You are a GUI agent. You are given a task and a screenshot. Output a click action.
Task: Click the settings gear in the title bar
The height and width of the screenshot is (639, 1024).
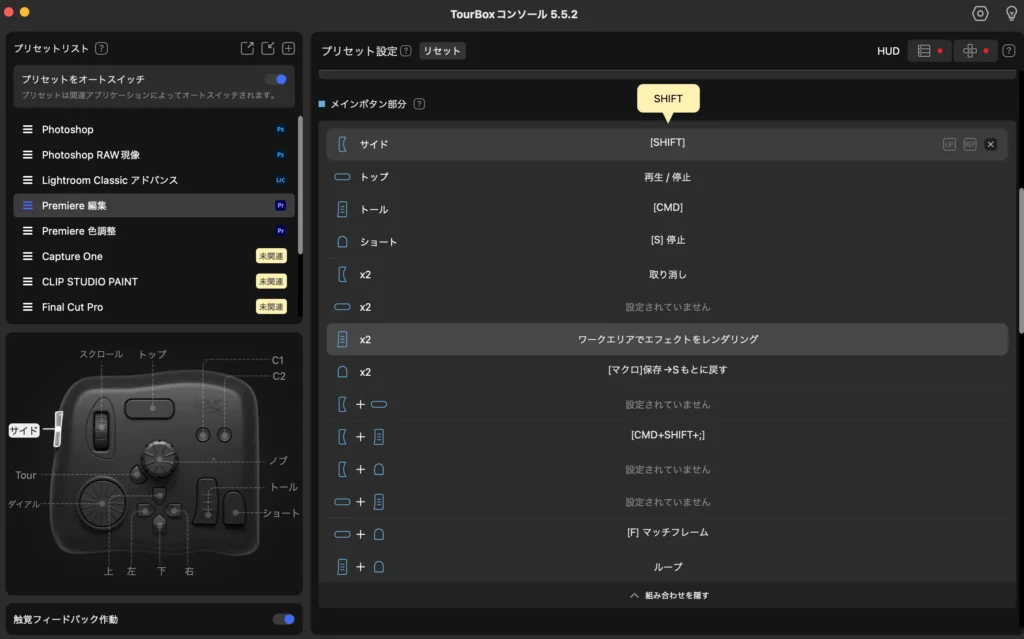click(981, 13)
